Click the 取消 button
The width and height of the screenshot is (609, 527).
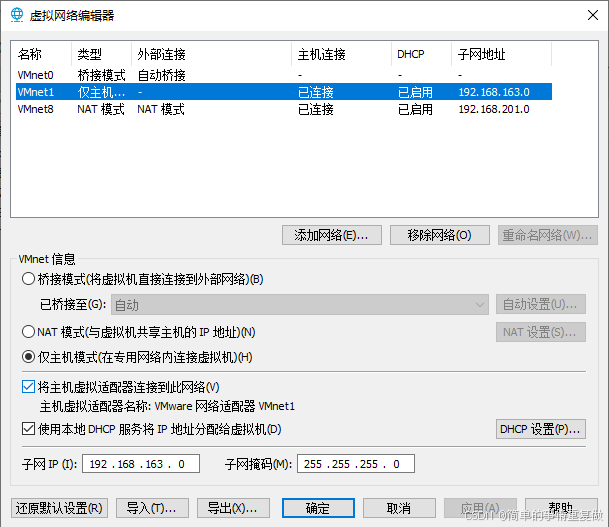pyautogui.click(x=399, y=508)
